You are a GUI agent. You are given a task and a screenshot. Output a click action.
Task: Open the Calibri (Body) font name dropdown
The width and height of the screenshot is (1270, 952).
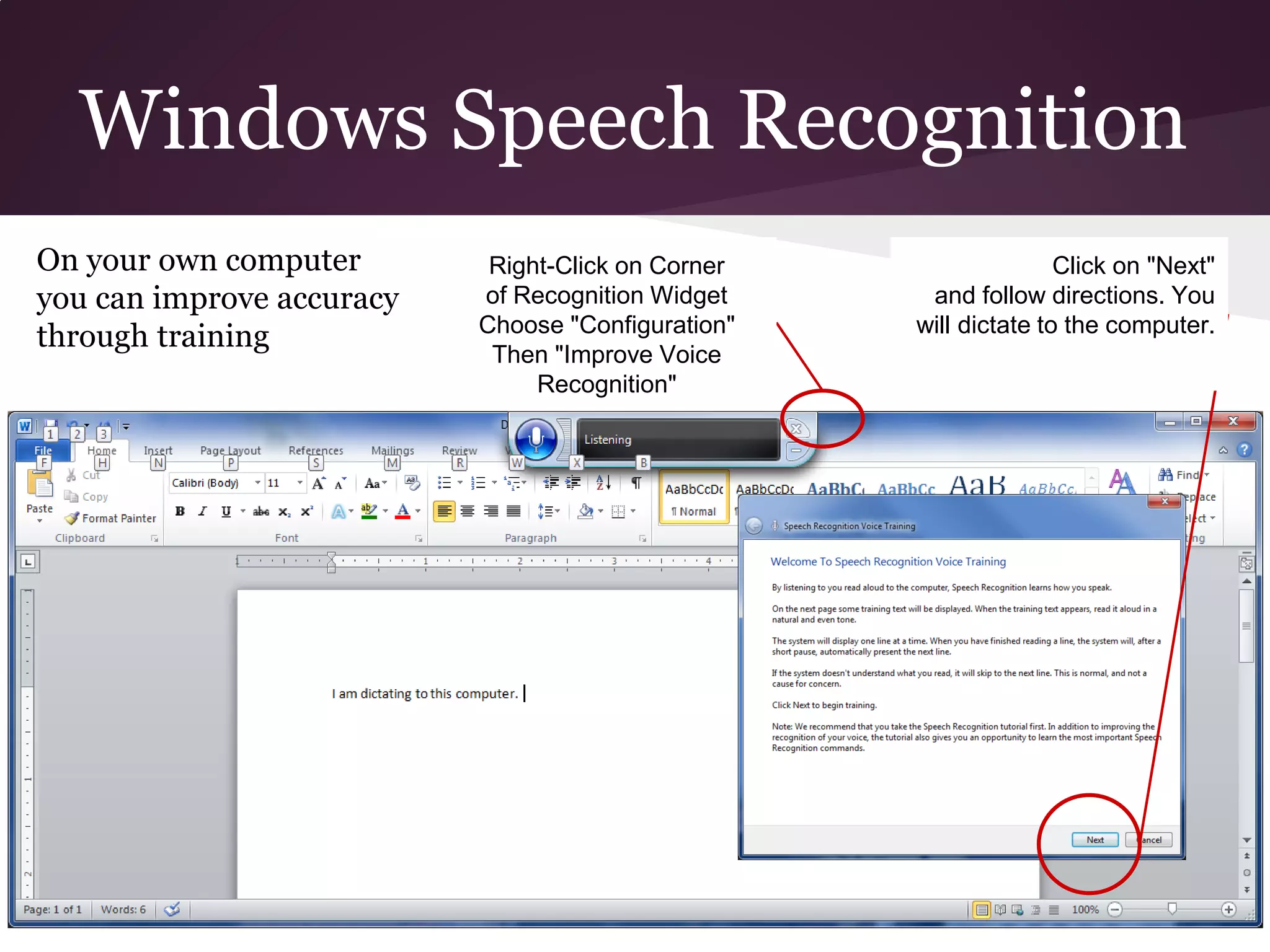pos(257,483)
